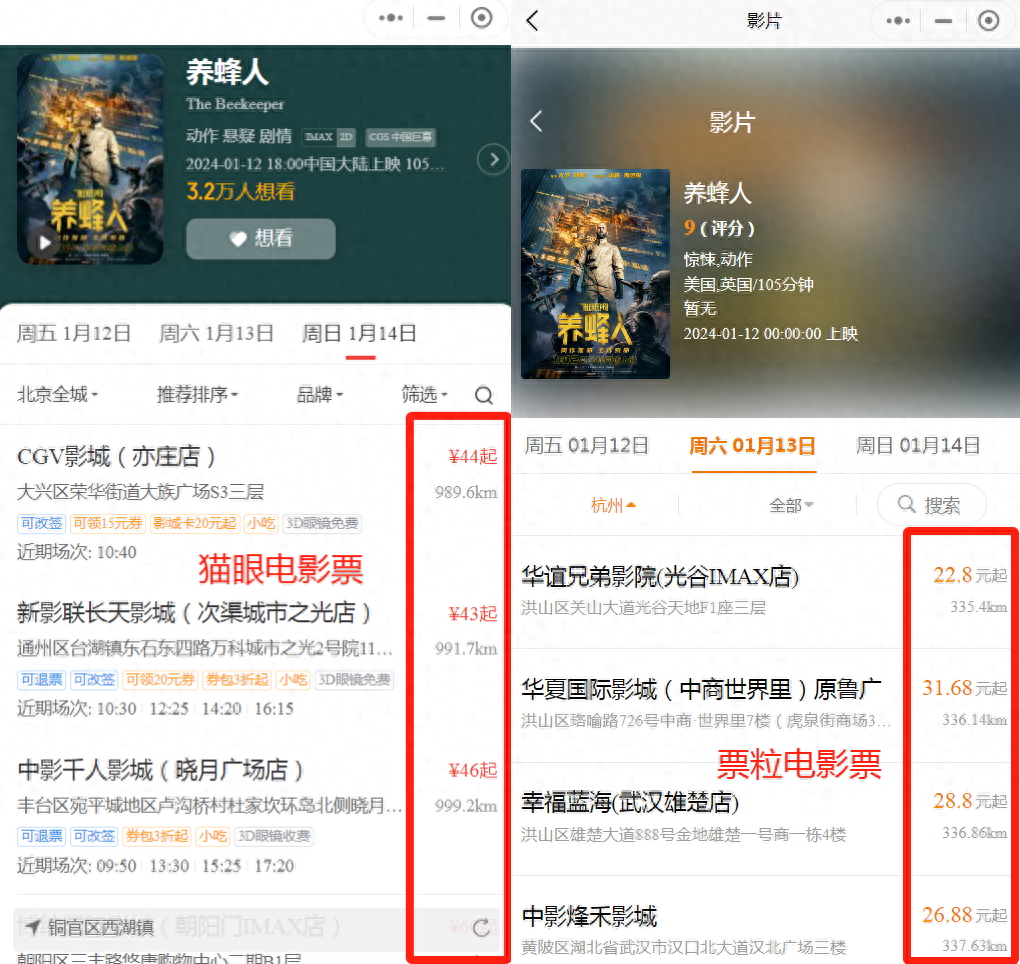Select the 周日 01月14日 tab on right
This screenshot has height=964, width=1020.
(x=917, y=446)
